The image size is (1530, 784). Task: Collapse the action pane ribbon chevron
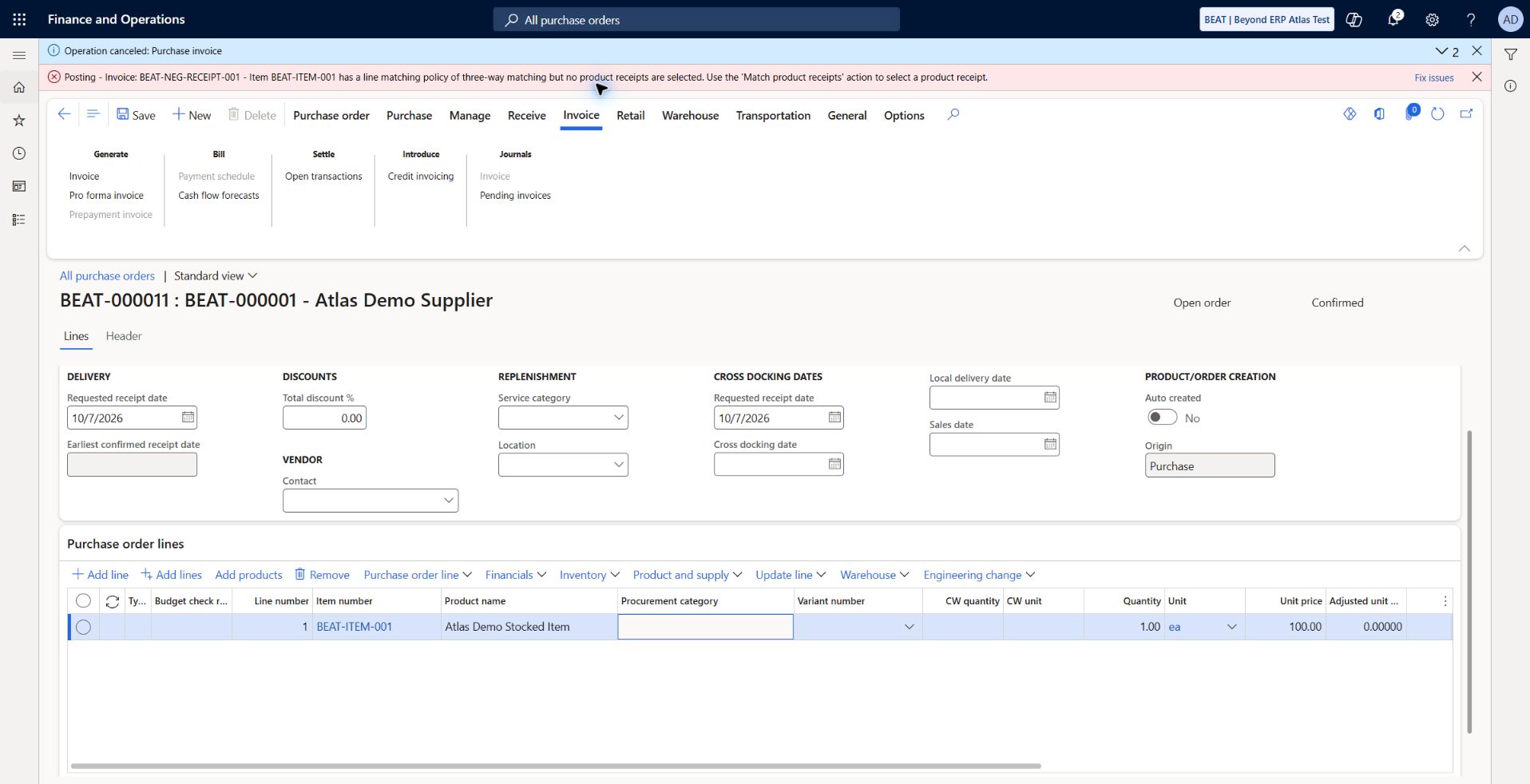1465,248
